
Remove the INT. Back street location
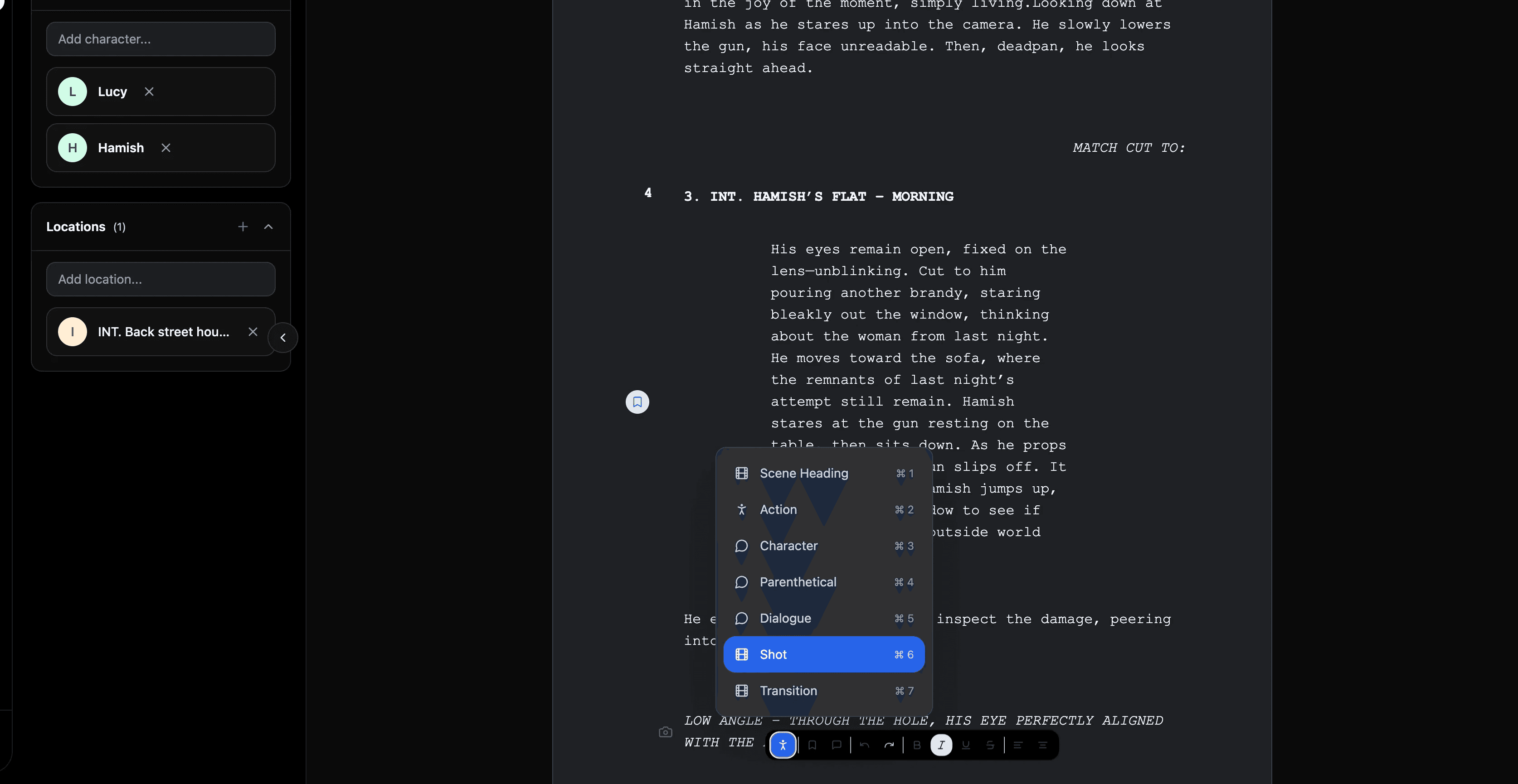point(253,332)
